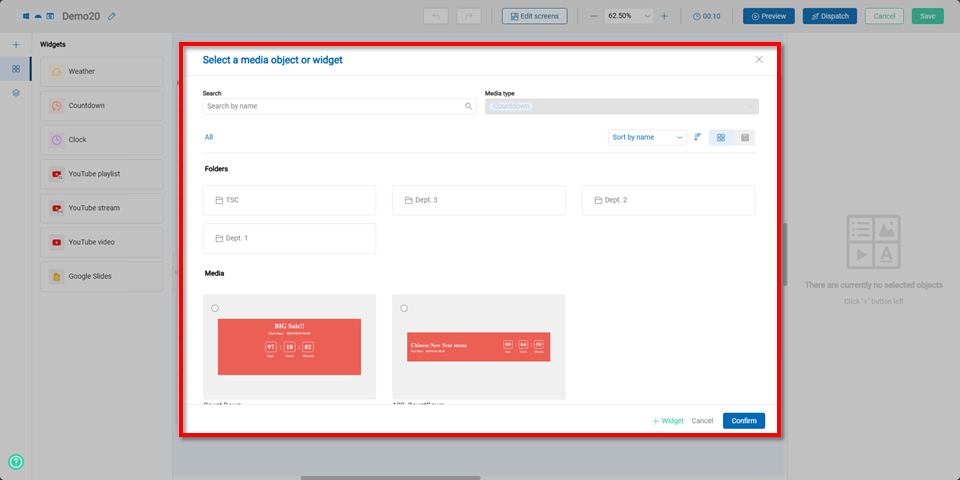Click the BIG Sale countdown thumbnail
Image resolution: width=960 pixels, height=480 pixels.
pyautogui.click(x=289, y=347)
